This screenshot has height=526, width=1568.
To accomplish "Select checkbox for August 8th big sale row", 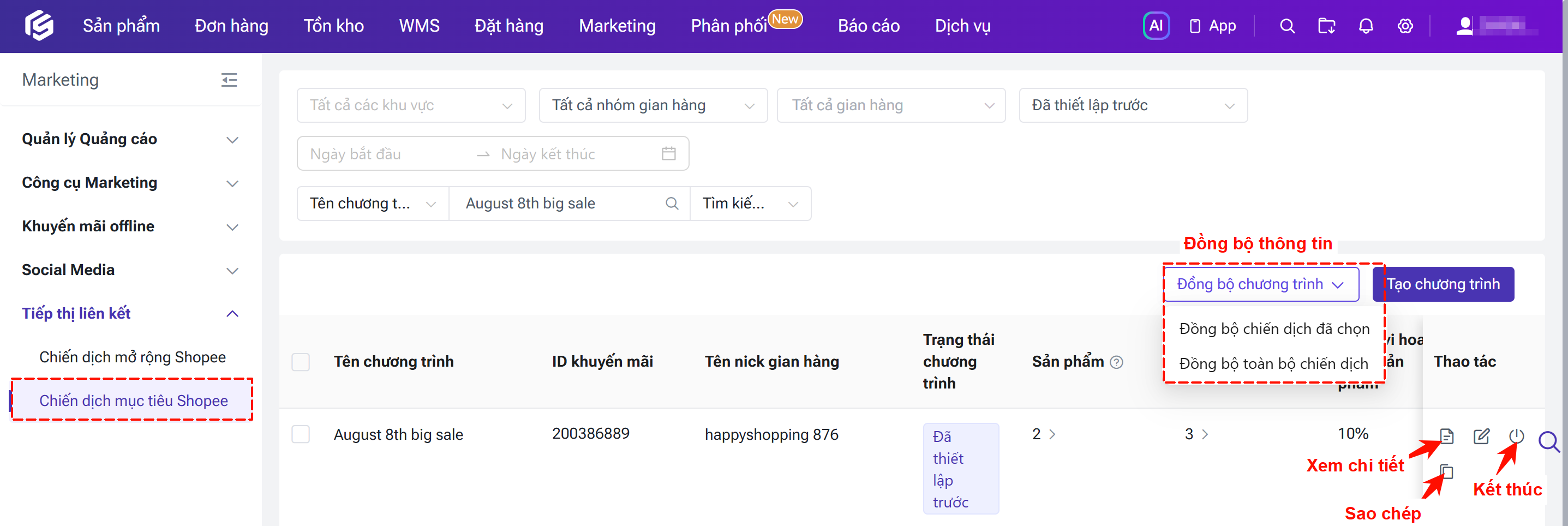I will [x=301, y=434].
